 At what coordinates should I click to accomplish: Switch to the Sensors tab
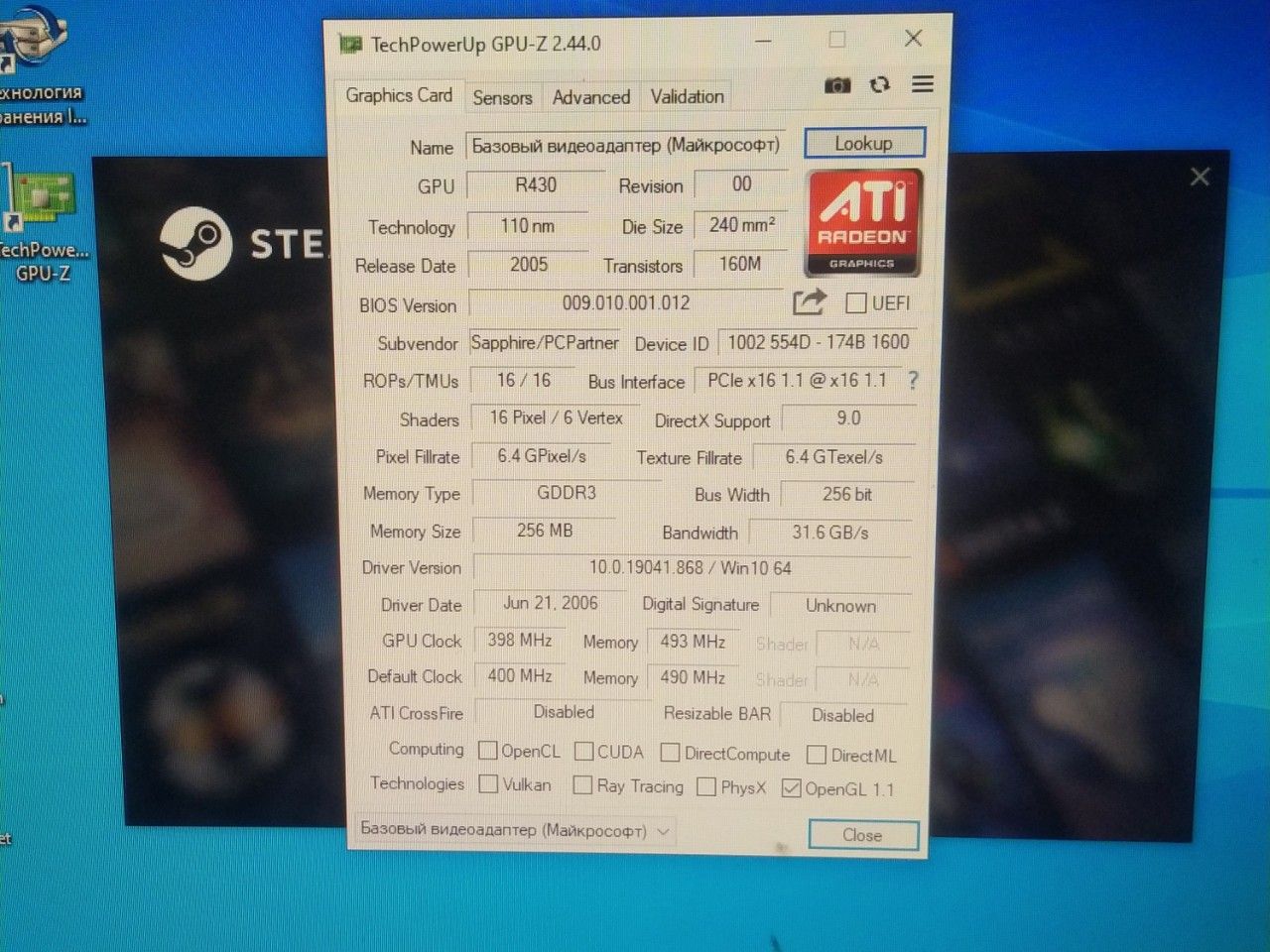[x=502, y=97]
